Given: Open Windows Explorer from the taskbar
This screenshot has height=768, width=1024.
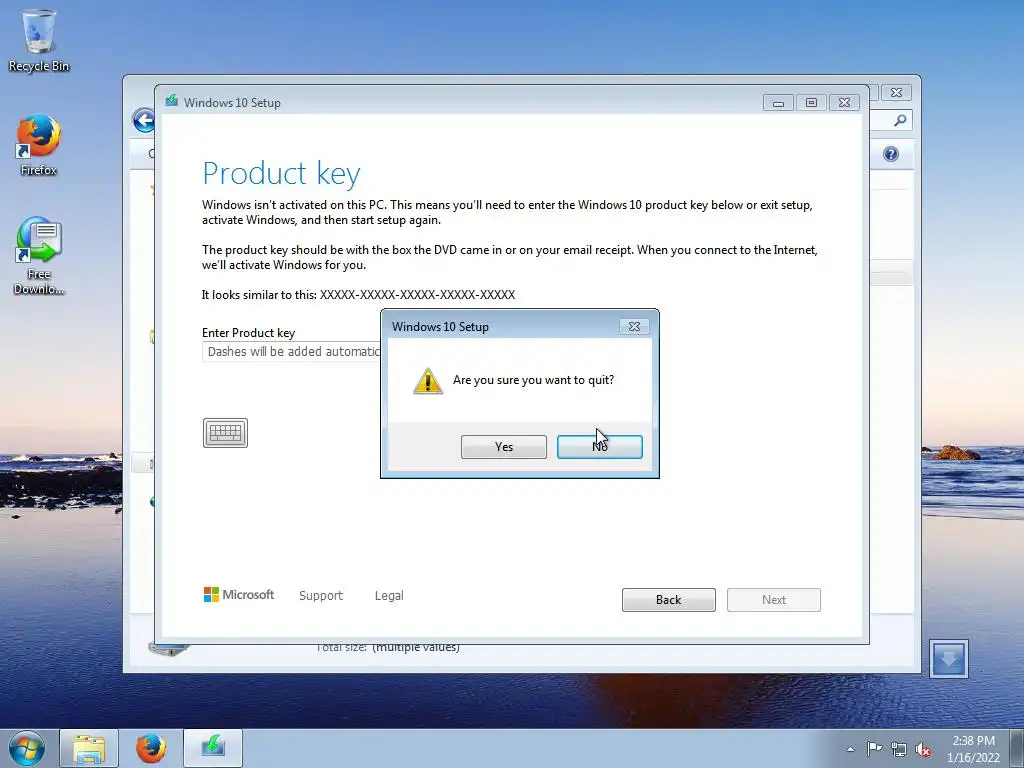Looking at the screenshot, I should (89, 748).
